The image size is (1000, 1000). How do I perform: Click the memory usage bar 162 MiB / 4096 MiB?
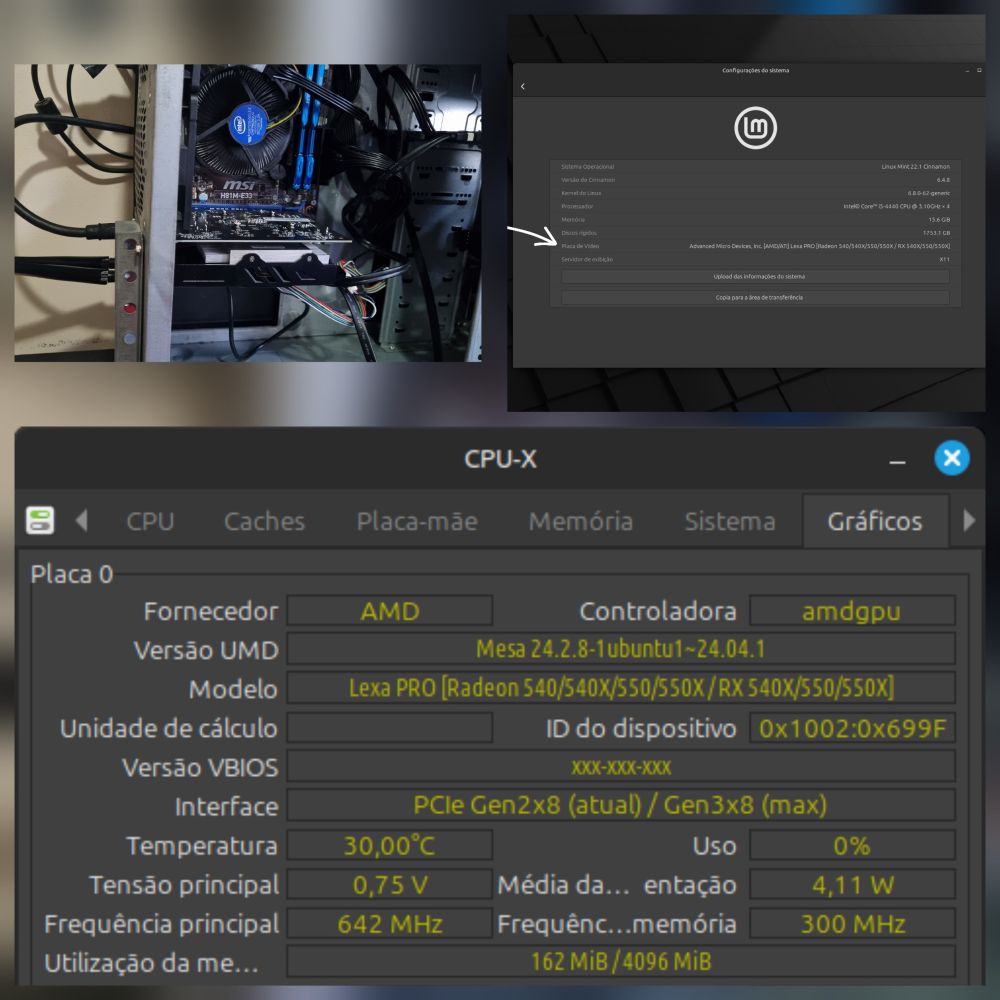pyautogui.click(x=621, y=961)
